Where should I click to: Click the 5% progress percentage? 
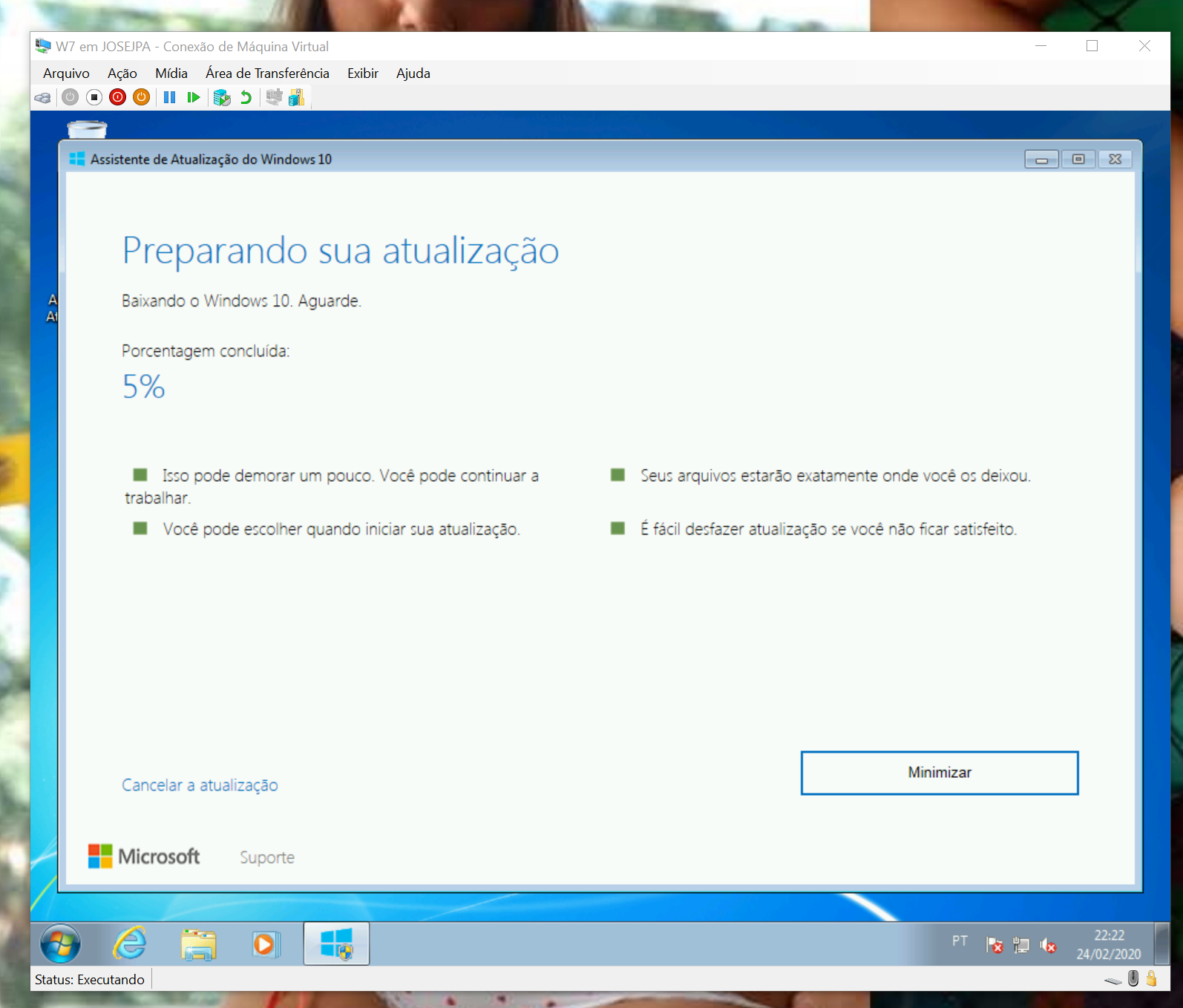point(144,387)
